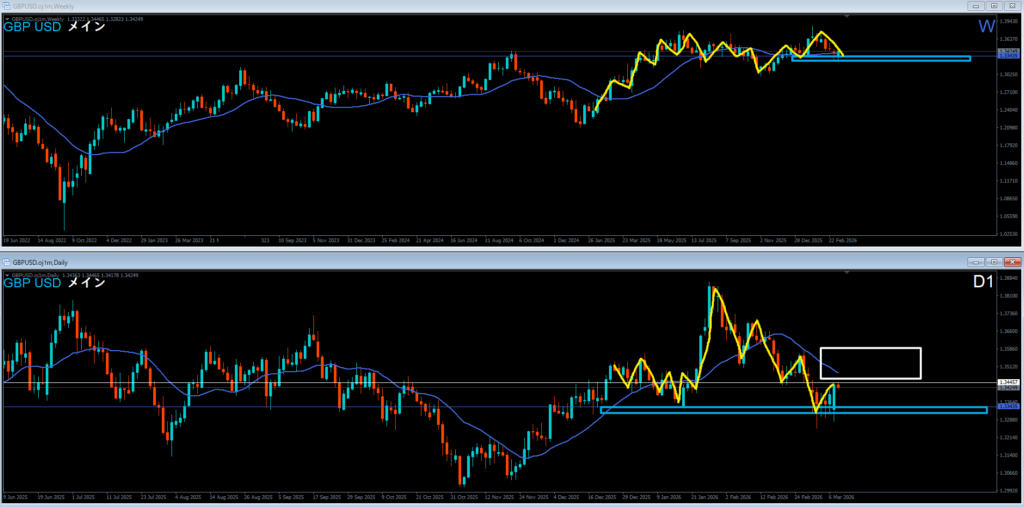The width and height of the screenshot is (1024, 507).
Task: Click the '31 Dec 2023' date on Weekly axis
Action: click(361, 240)
